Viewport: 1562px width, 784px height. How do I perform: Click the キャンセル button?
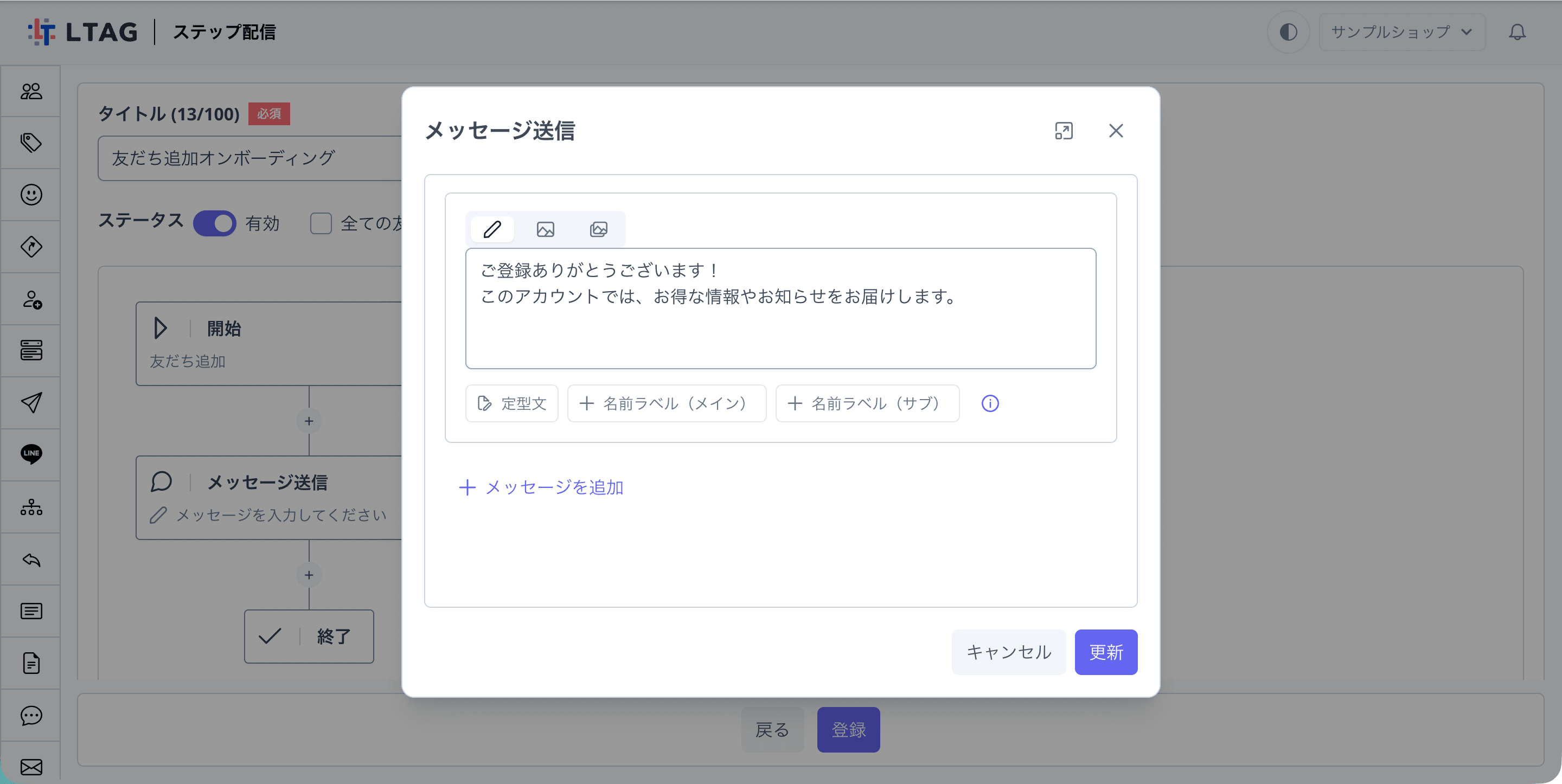1008,652
